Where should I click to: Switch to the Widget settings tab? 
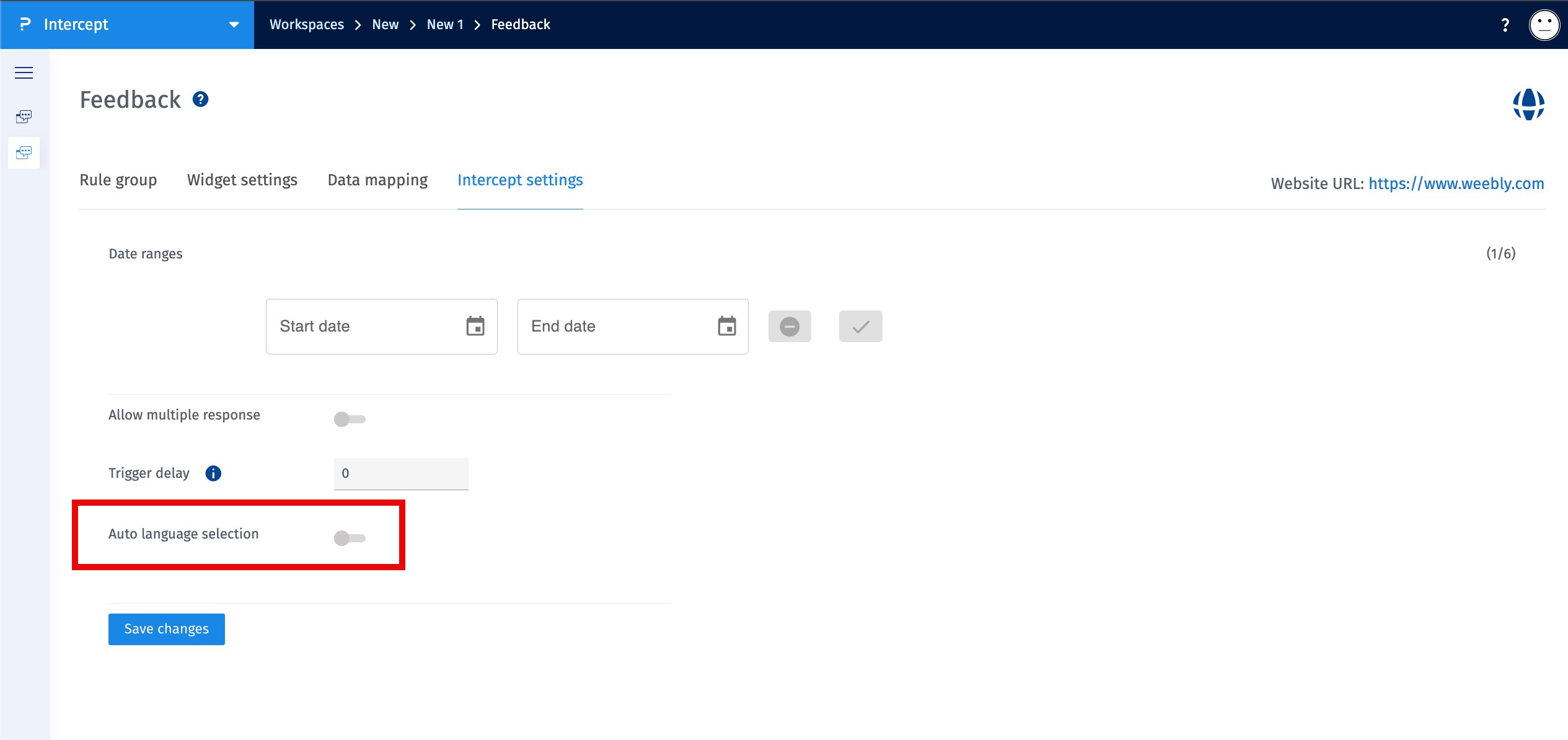[x=242, y=180]
